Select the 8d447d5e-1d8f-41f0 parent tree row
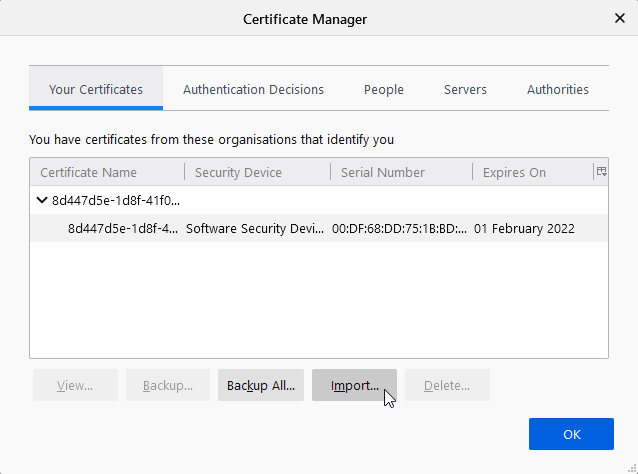This screenshot has height=474, width=638. tap(116, 200)
